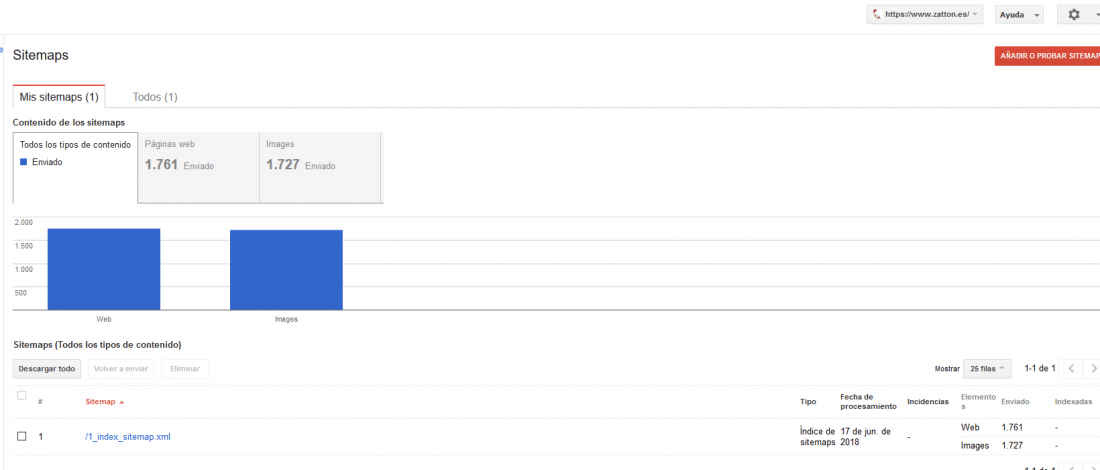Click Añadir o probar sitemap button
This screenshot has width=1100, height=470.
pyautogui.click(x=1047, y=55)
